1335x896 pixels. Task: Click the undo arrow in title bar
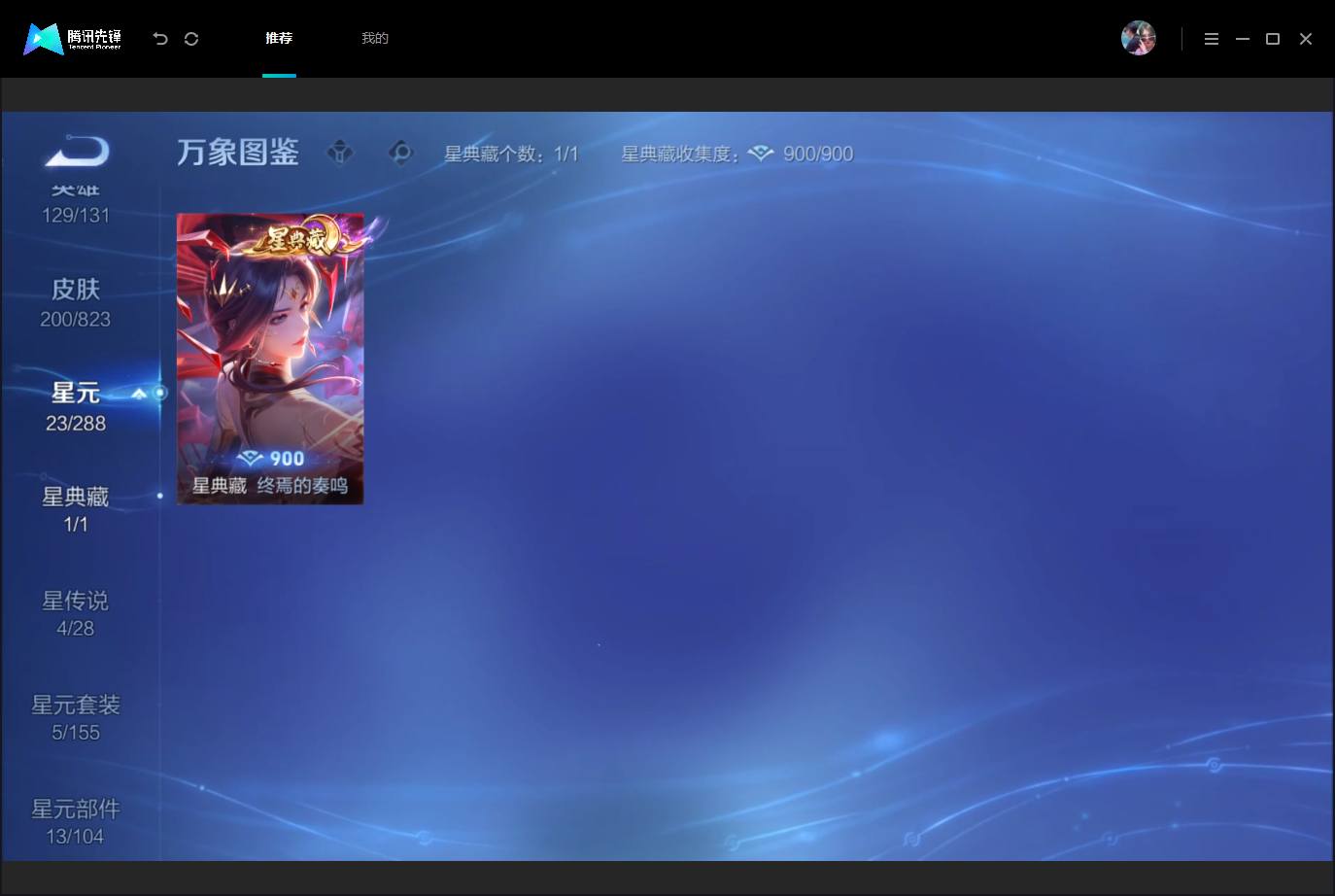coord(160,39)
